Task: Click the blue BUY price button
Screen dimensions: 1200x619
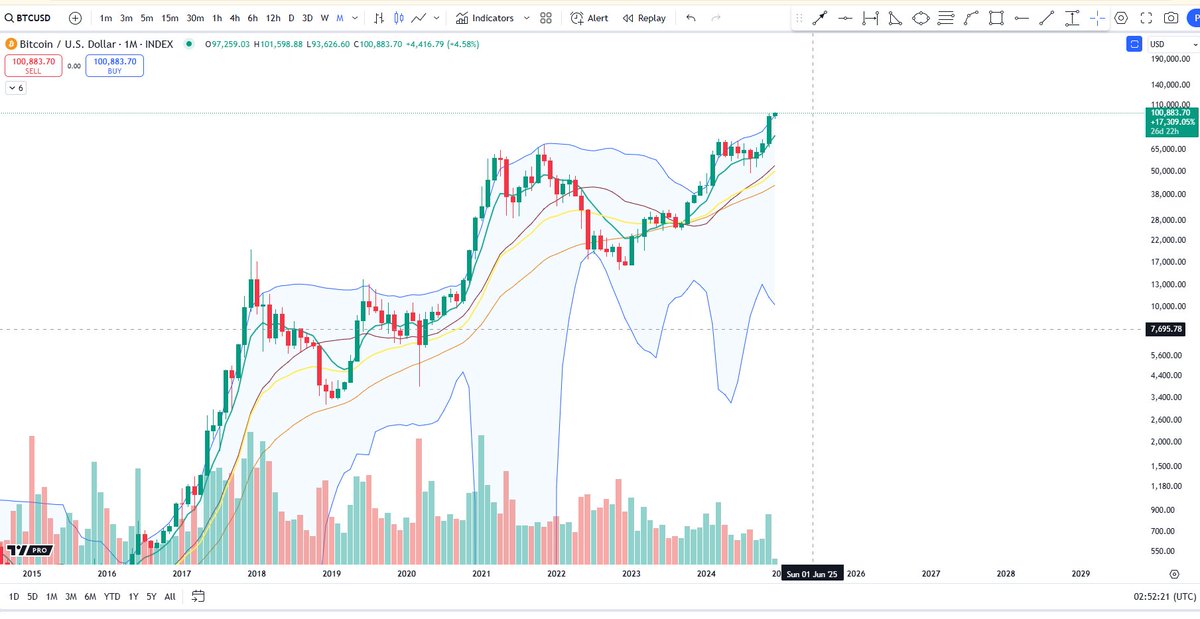Action: 114,66
